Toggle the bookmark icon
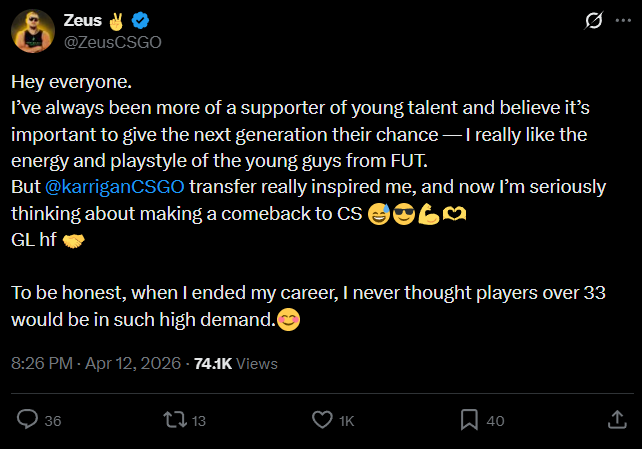This screenshot has height=449, width=642. pos(468,421)
